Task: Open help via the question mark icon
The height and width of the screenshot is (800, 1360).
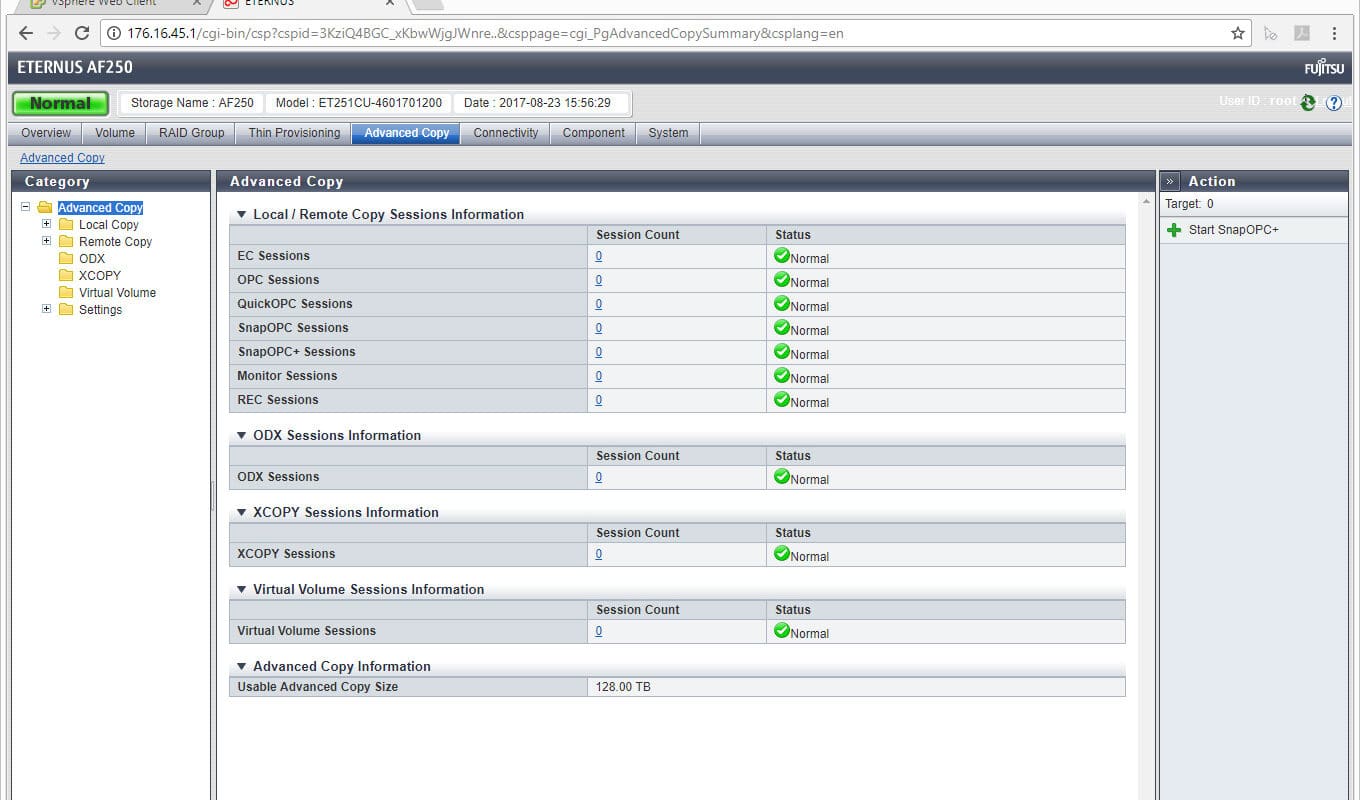Action: pyautogui.click(x=1334, y=103)
